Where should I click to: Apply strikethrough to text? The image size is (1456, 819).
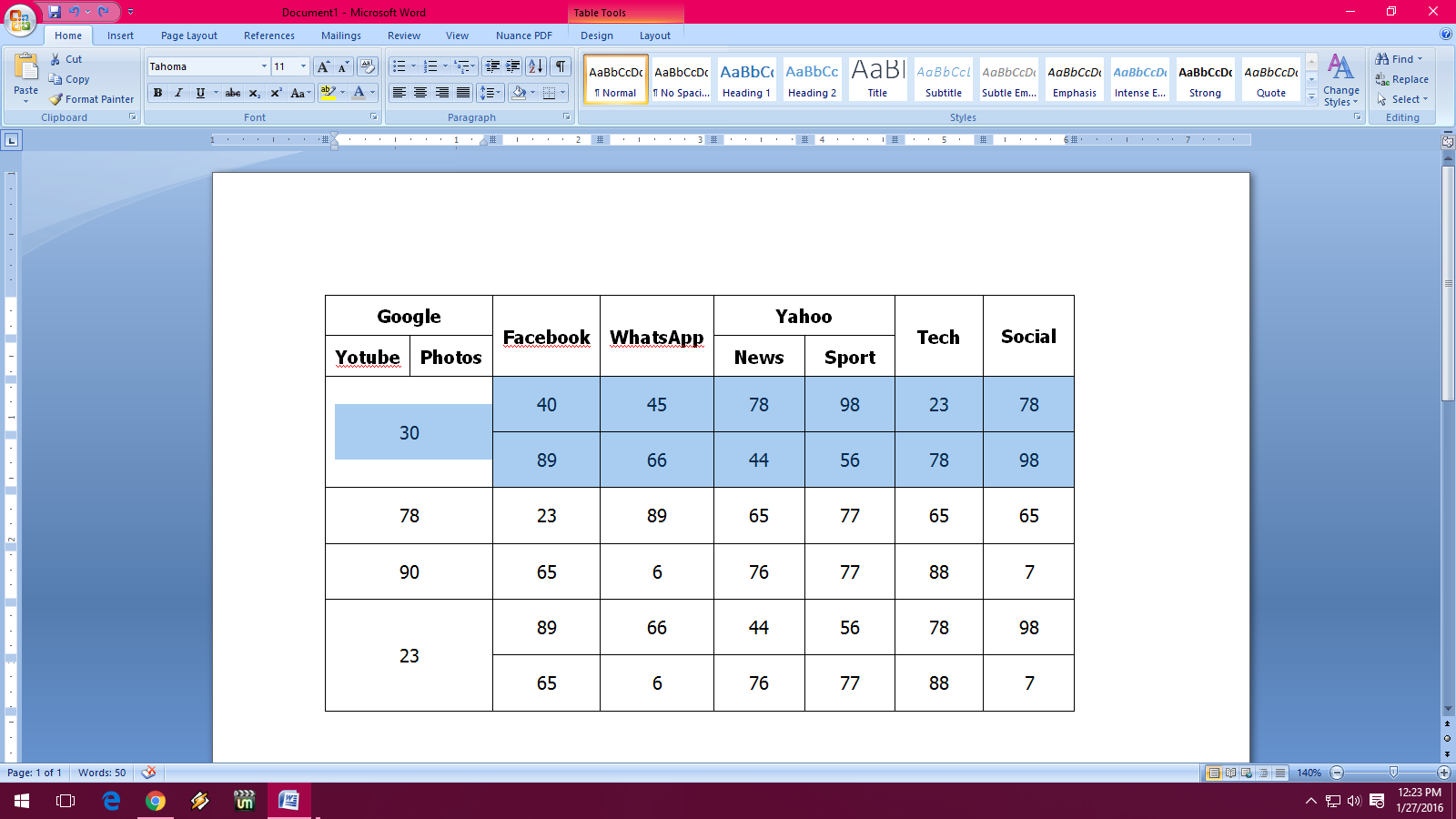point(233,93)
